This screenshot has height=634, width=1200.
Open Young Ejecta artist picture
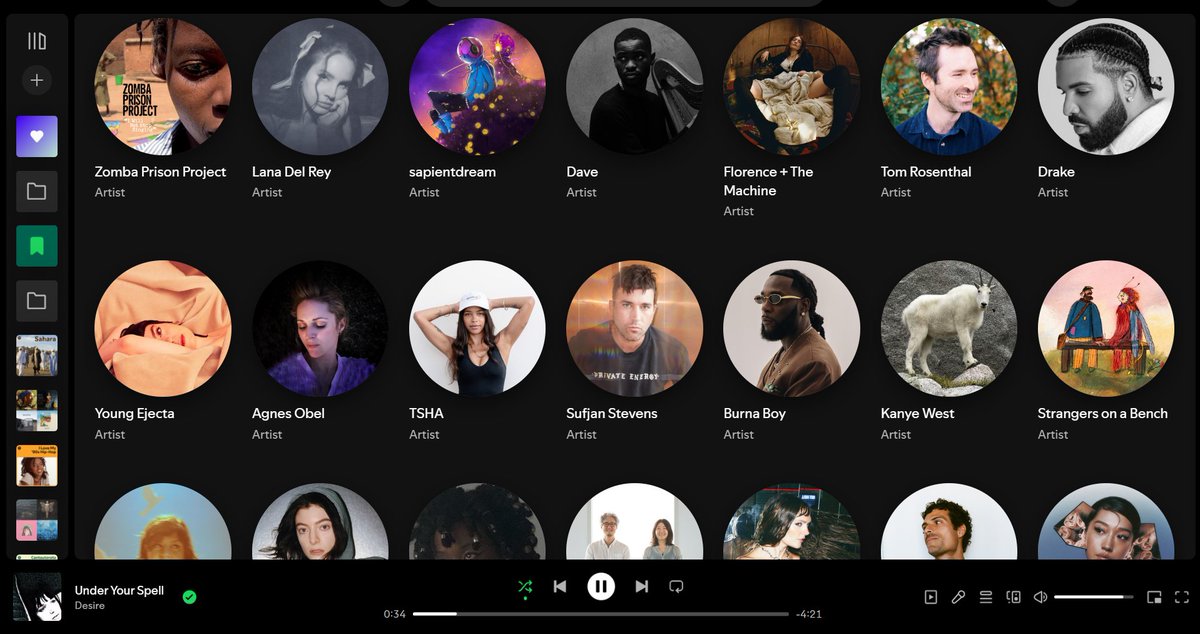163,329
